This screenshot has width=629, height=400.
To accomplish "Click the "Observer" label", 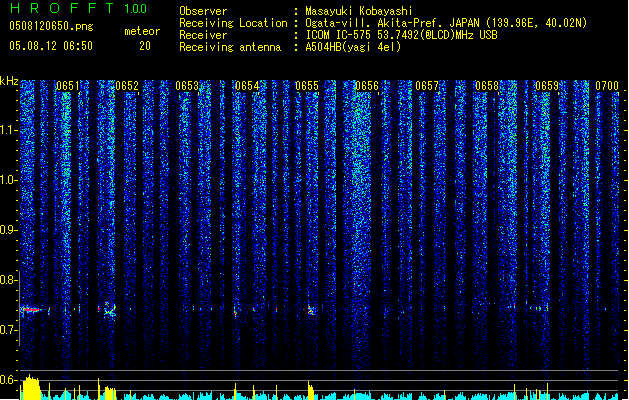I will click(203, 11).
